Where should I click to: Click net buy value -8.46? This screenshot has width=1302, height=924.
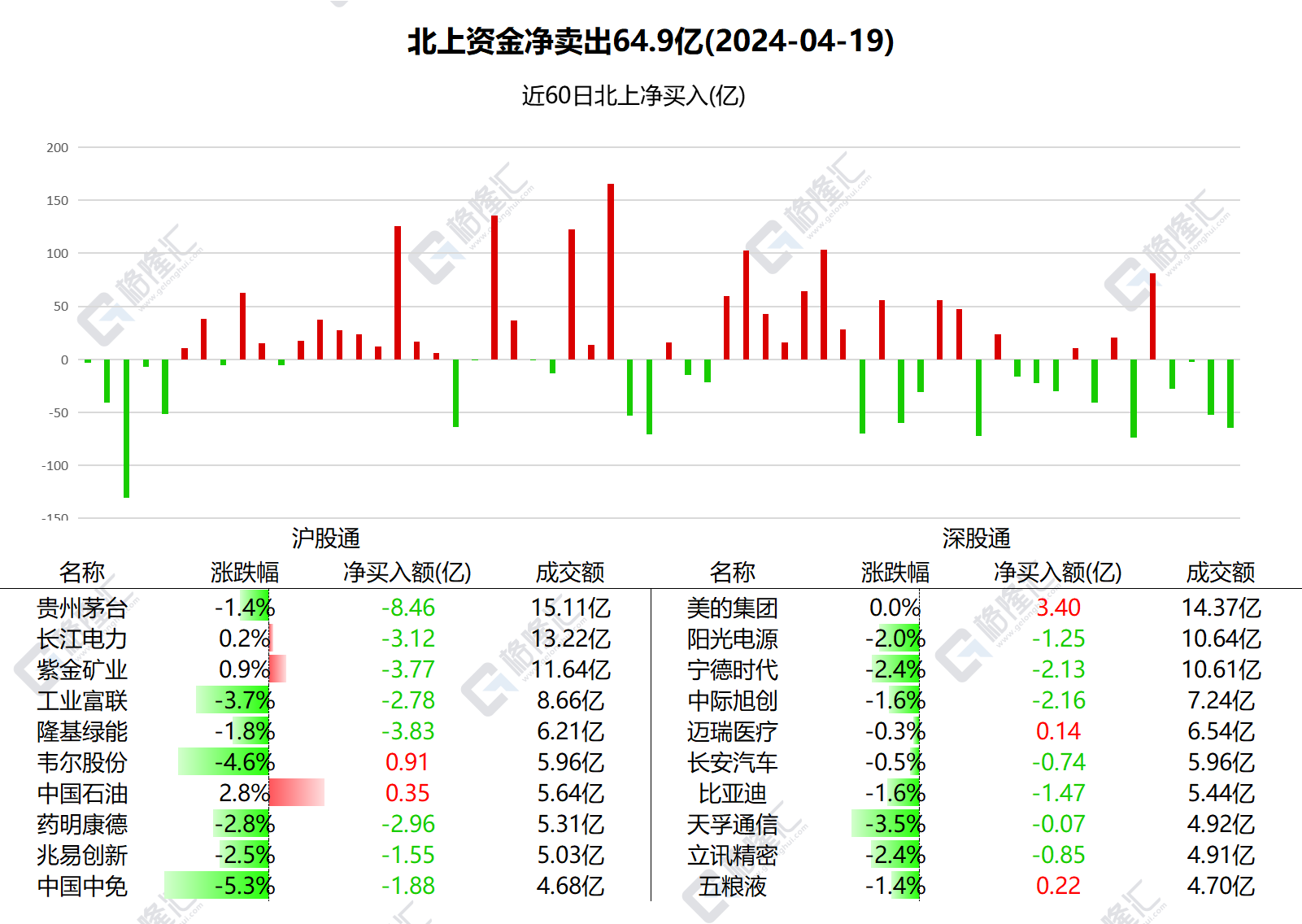click(408, 608)
